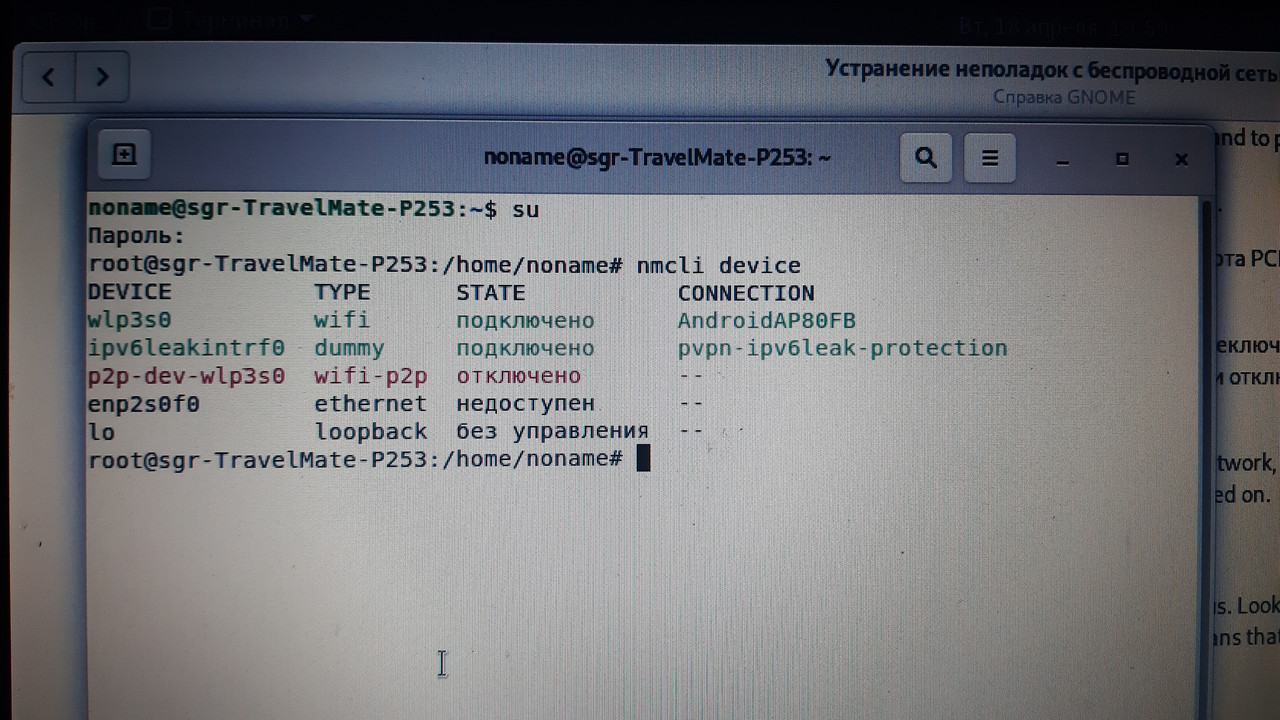The height and width of the screenshot is (720, 1280).
Task: Open the Терминал app menu in top bar
Action: pyautogui.click(x=232, y=19)
